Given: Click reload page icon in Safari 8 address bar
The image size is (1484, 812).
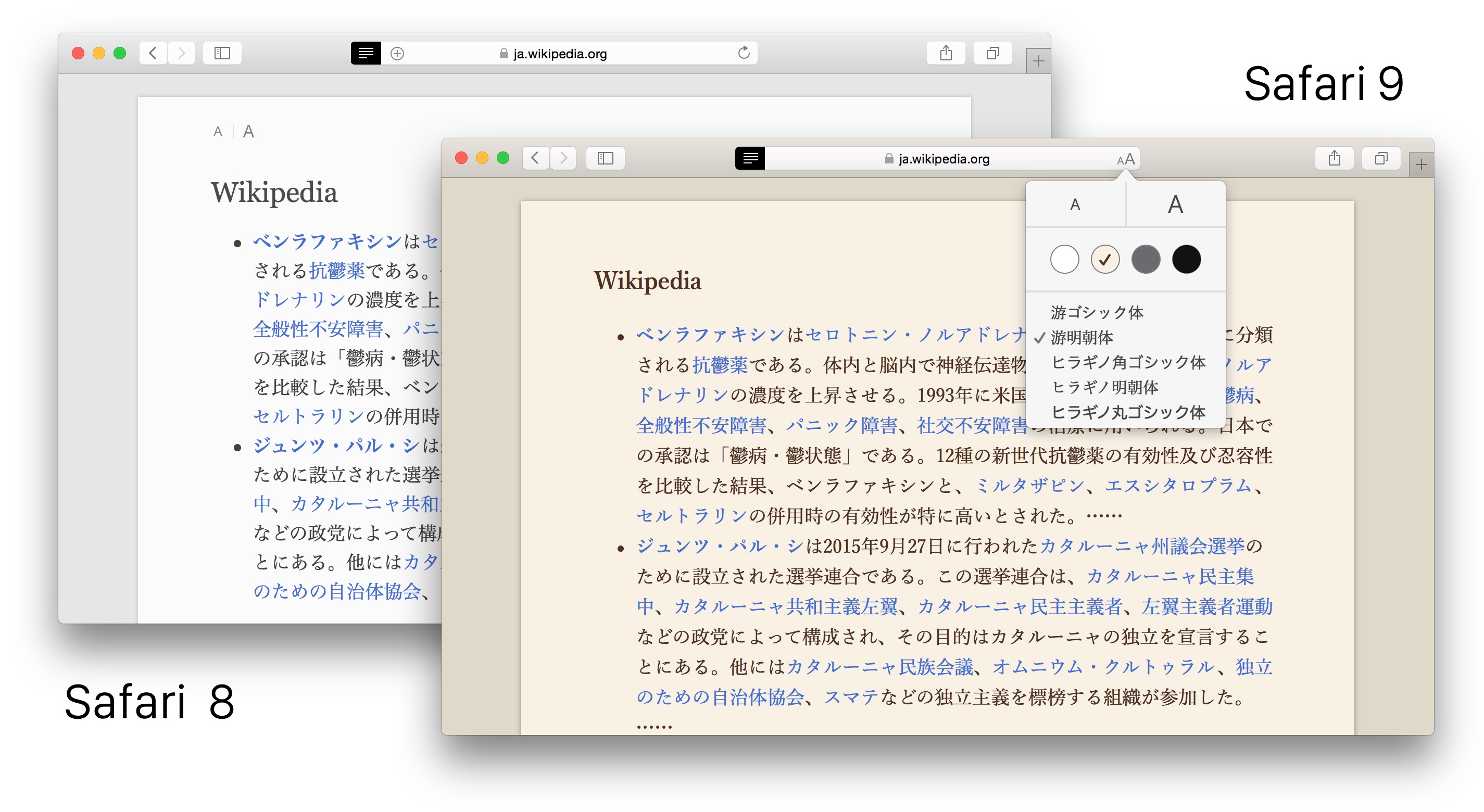Looking at the screenshot, I should pyautogui.click(x=744, y=54).
